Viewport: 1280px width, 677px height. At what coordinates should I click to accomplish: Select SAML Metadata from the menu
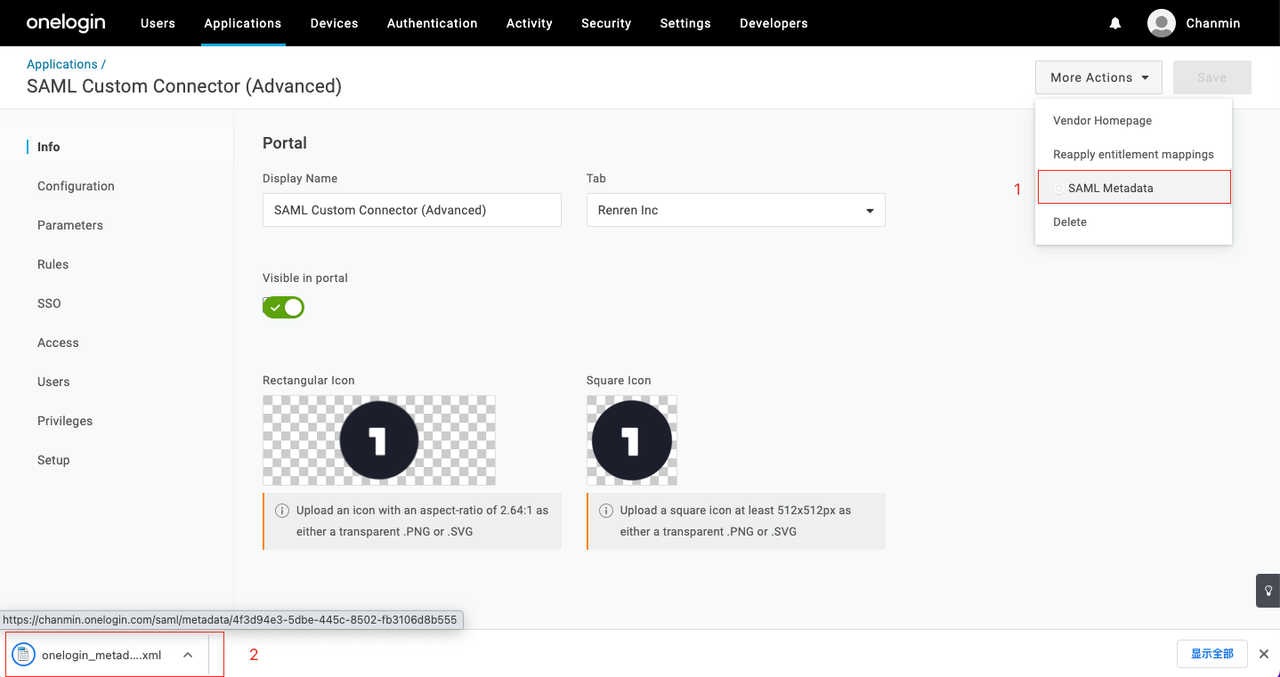[x=1110, y=188]
